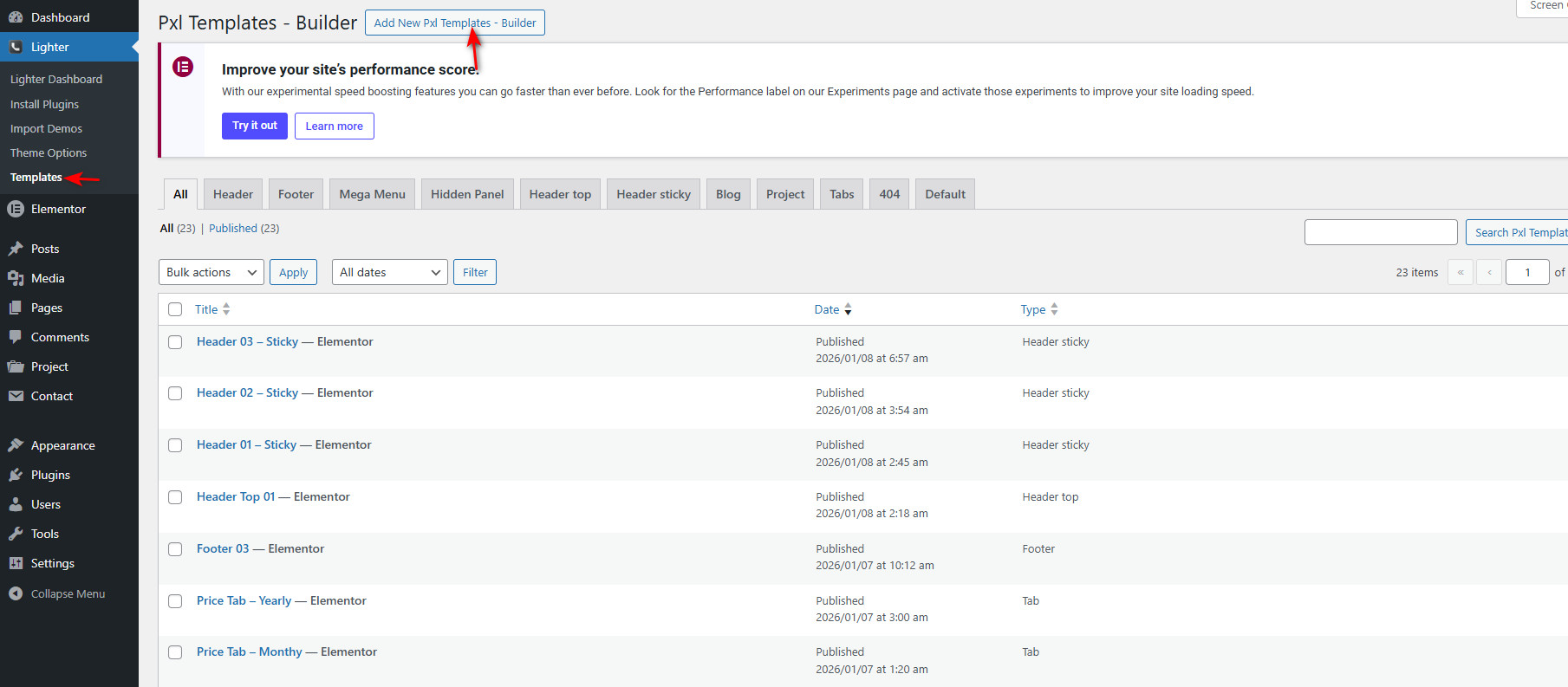Open the Header sticky tab
The width and height of the screenshot is (1568, 687).
tap(653, 194)
